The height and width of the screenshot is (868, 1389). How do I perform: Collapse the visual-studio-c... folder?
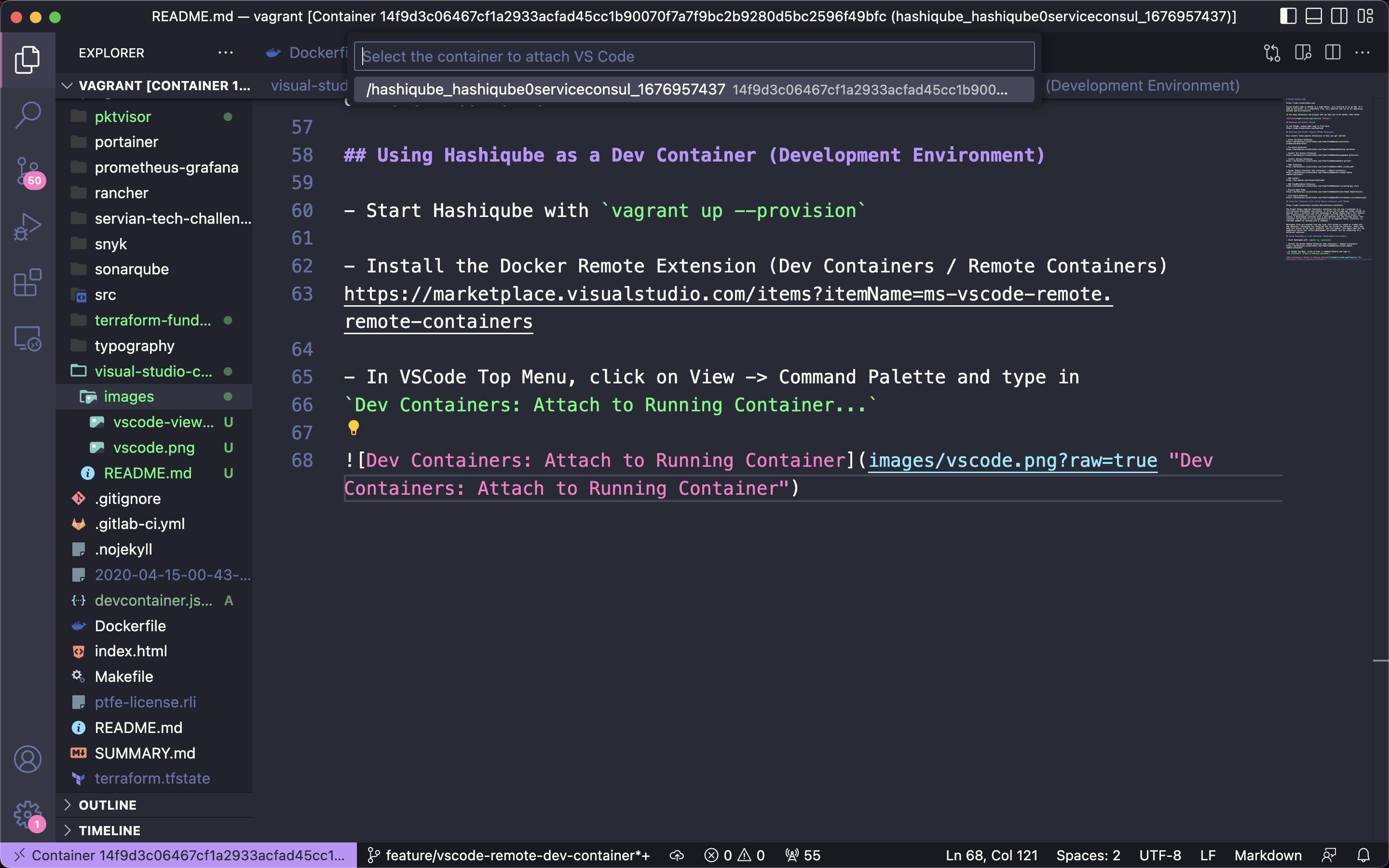(154, 371)
